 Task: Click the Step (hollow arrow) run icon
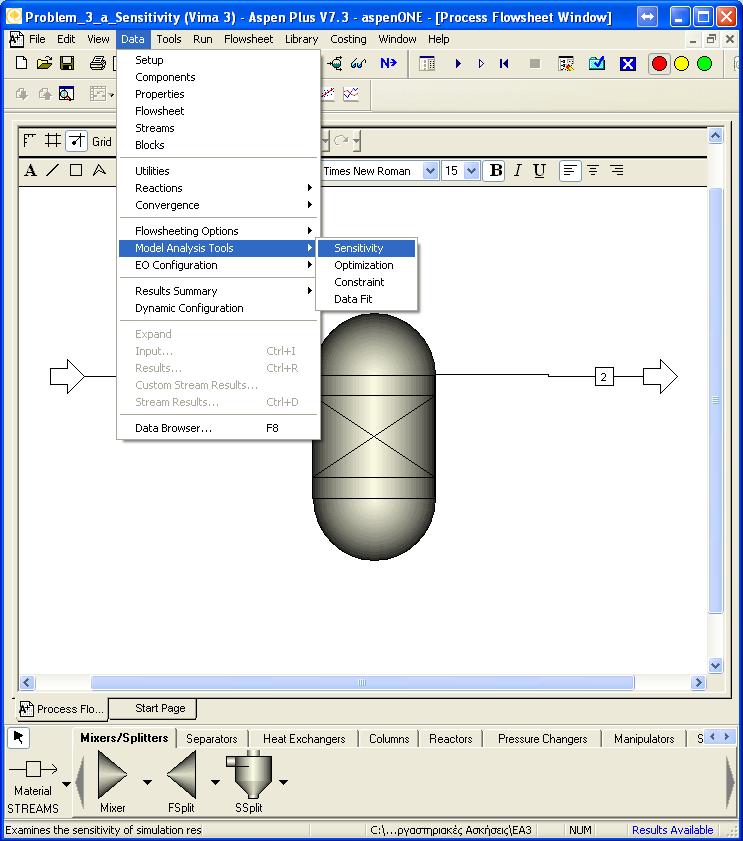coord(481,64)
